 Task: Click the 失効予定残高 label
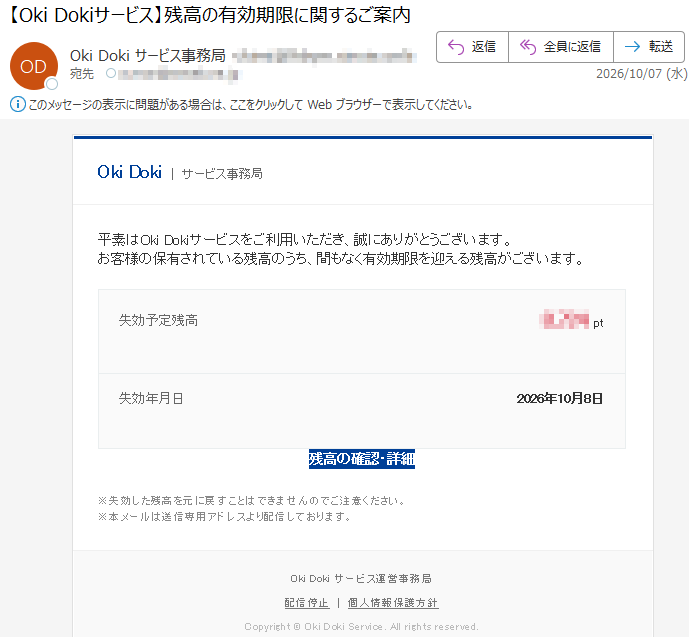158,320
